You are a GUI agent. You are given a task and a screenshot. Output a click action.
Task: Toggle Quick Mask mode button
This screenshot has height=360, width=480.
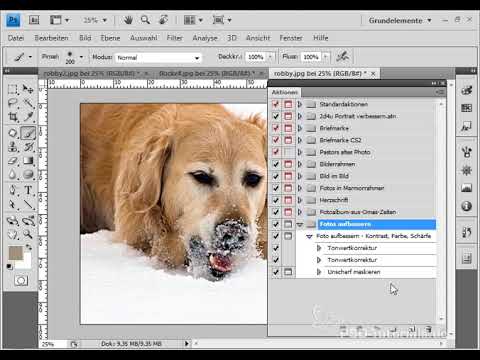point(21,280)
